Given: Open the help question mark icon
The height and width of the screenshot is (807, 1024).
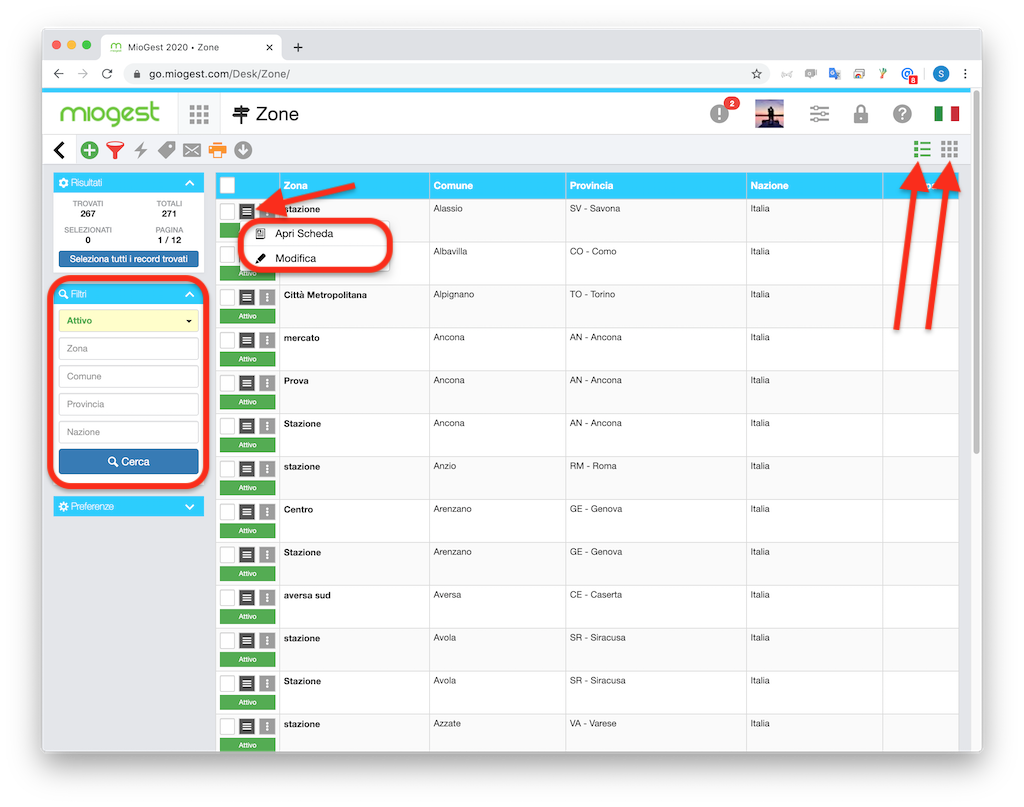Looking at the screenshot, I should click(x=902, y=114).
